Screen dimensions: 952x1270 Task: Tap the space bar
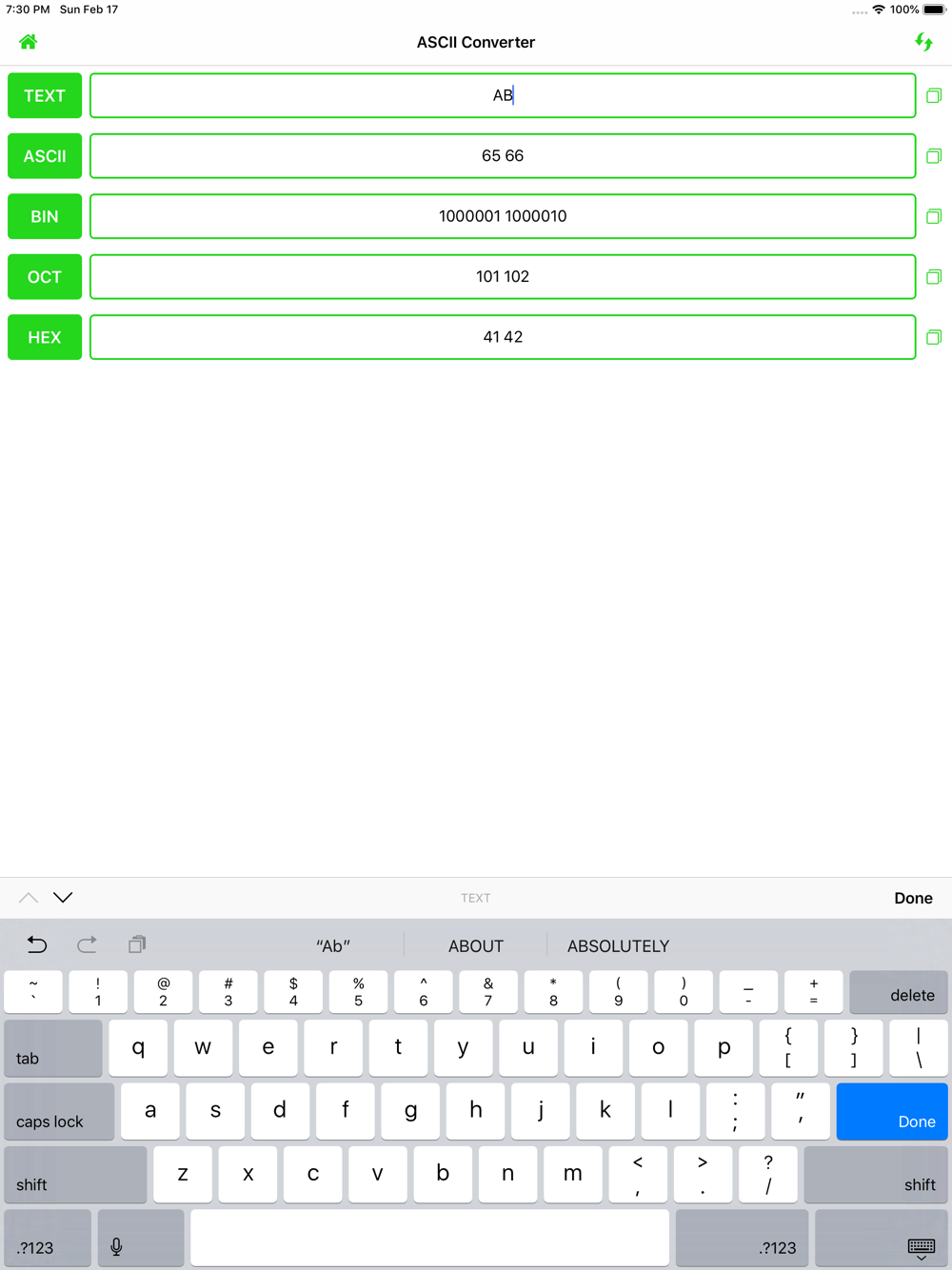click(x=430, y=1239)
